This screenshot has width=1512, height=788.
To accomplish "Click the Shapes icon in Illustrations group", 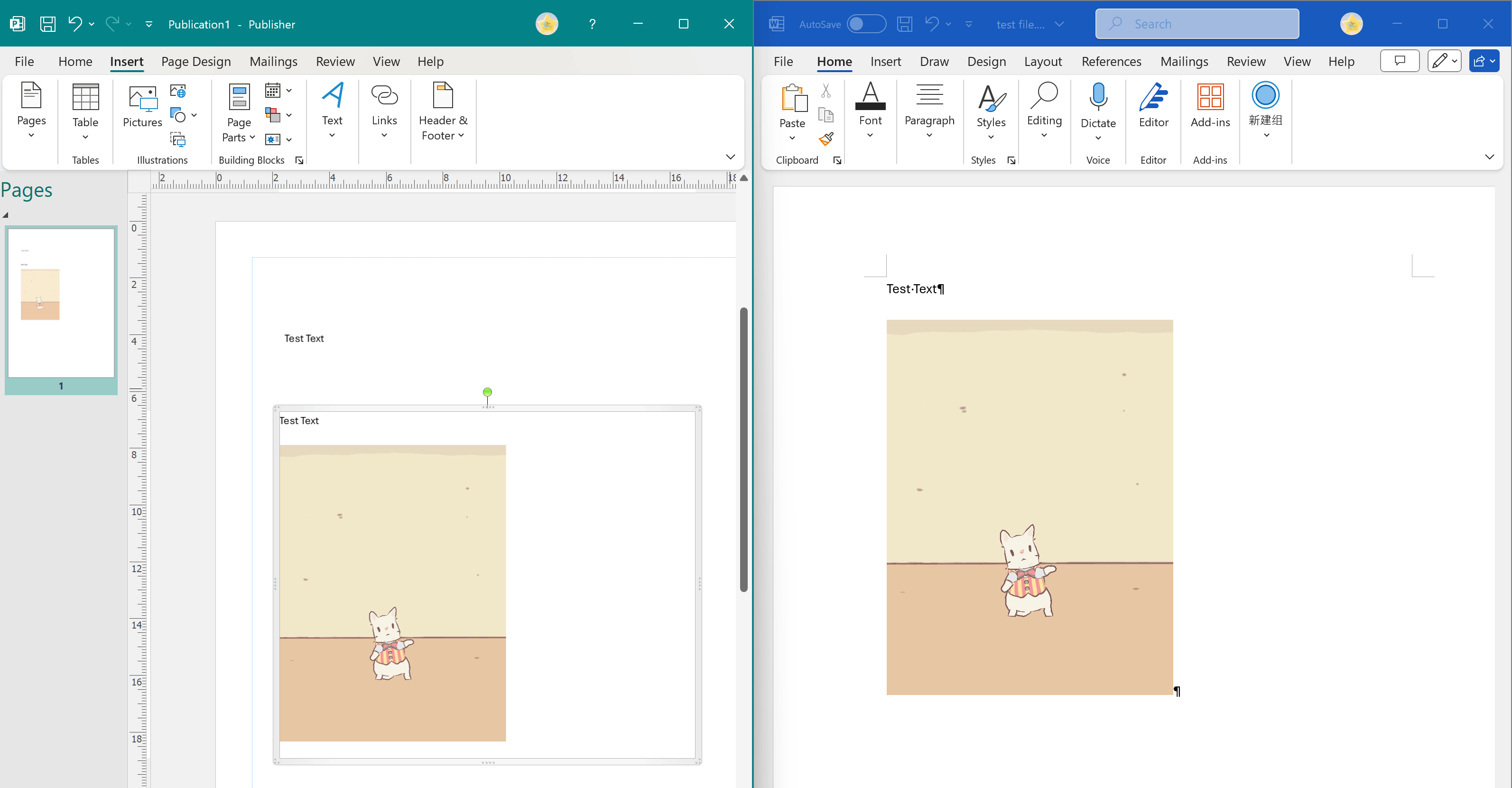I will 178,115.
